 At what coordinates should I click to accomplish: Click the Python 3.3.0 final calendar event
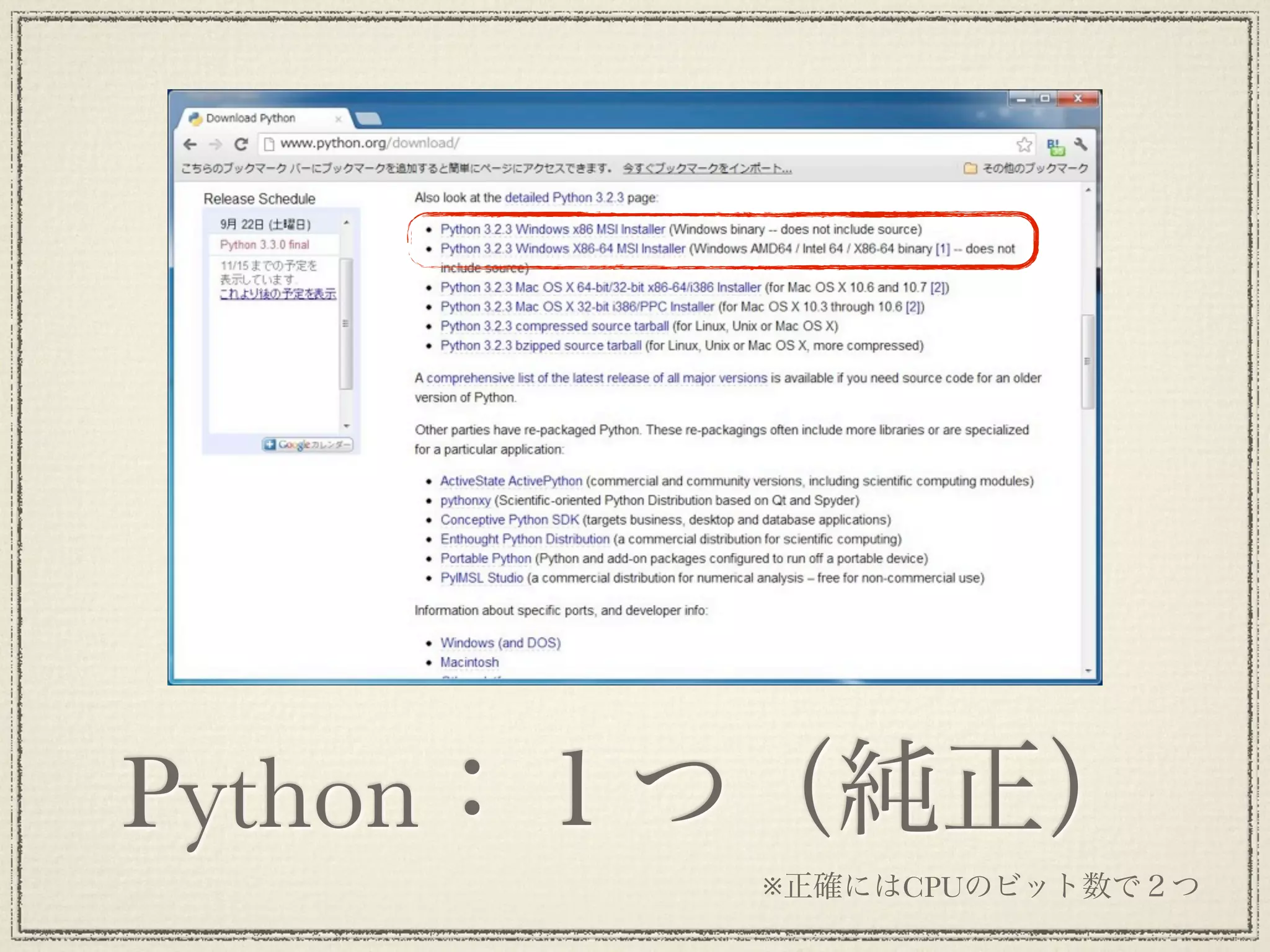pyautogui.click(x=265, y=245)
